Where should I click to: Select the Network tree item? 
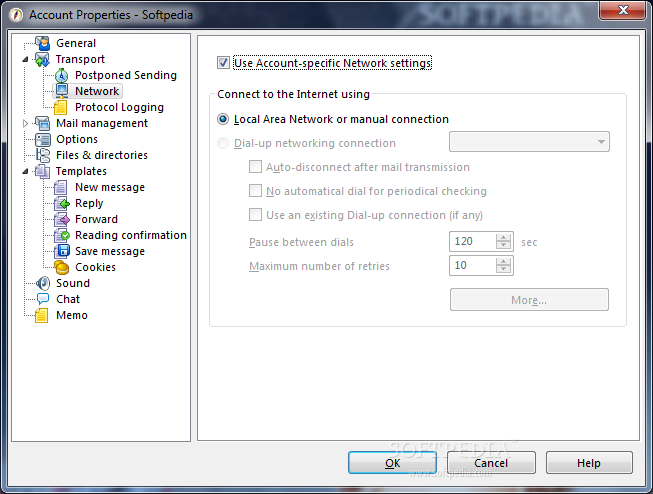pos(97,91)
